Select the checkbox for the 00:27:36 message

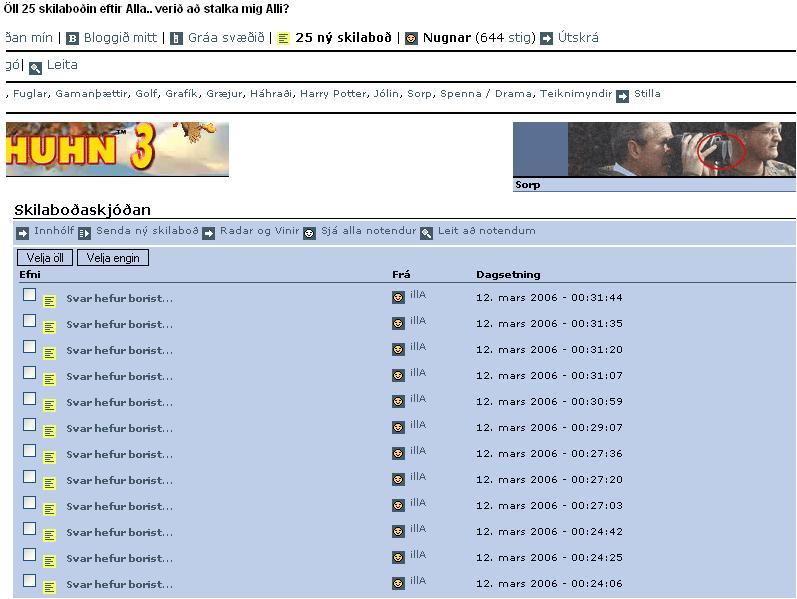click(29, 451)
